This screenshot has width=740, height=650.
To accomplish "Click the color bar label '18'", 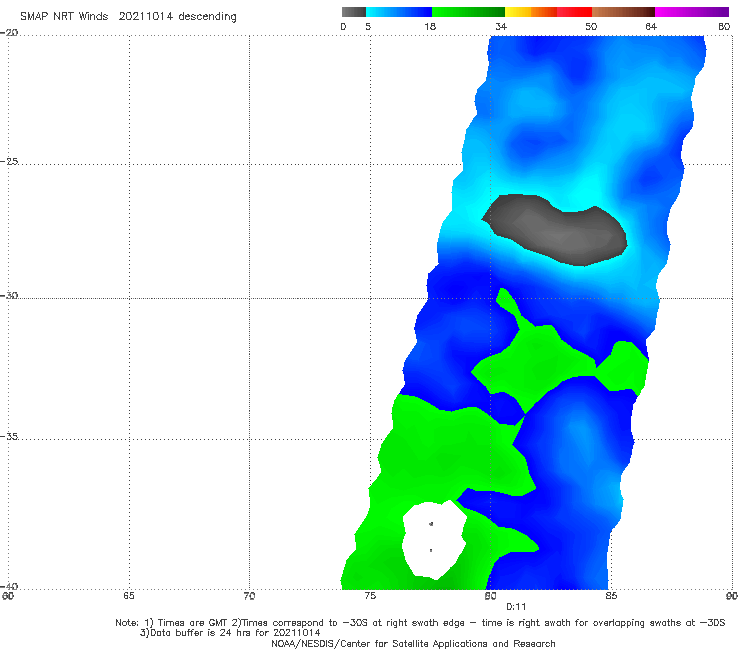I will click(430, 26).
